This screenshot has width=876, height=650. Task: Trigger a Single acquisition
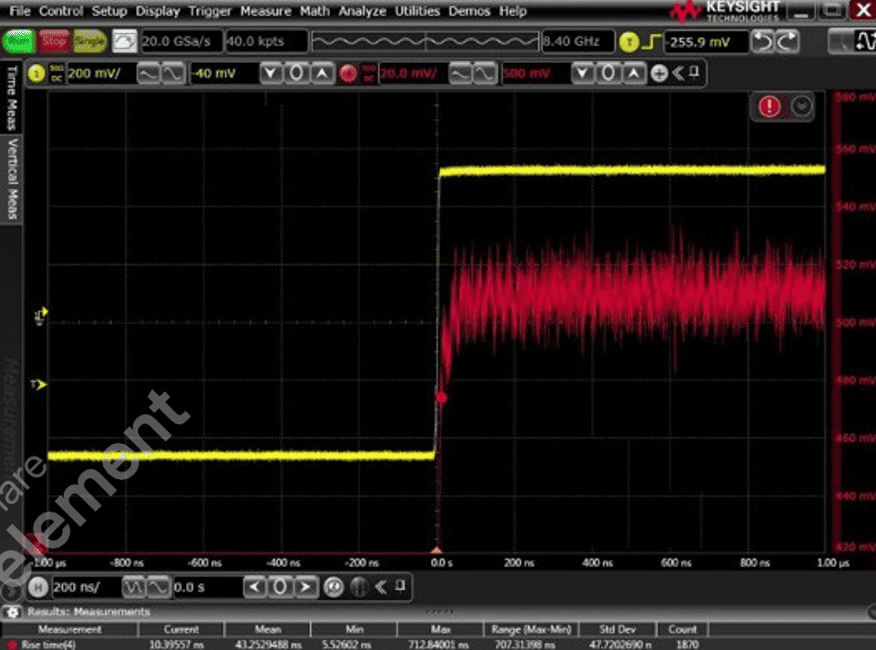[90, 42]
